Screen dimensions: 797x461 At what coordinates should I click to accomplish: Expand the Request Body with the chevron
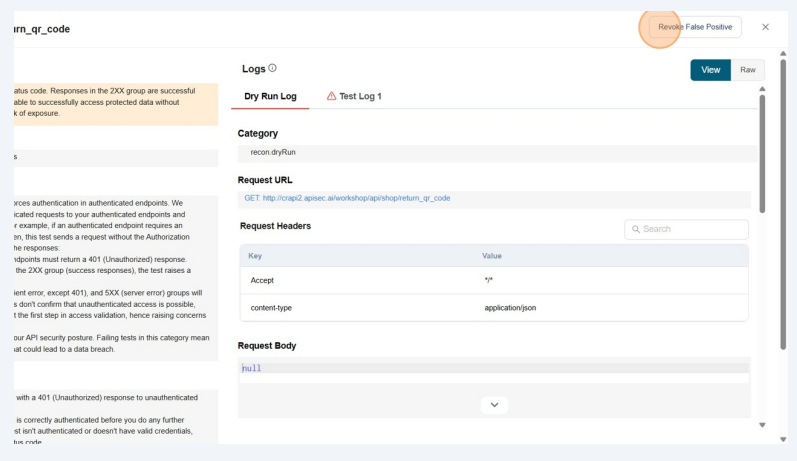[493, 404]
